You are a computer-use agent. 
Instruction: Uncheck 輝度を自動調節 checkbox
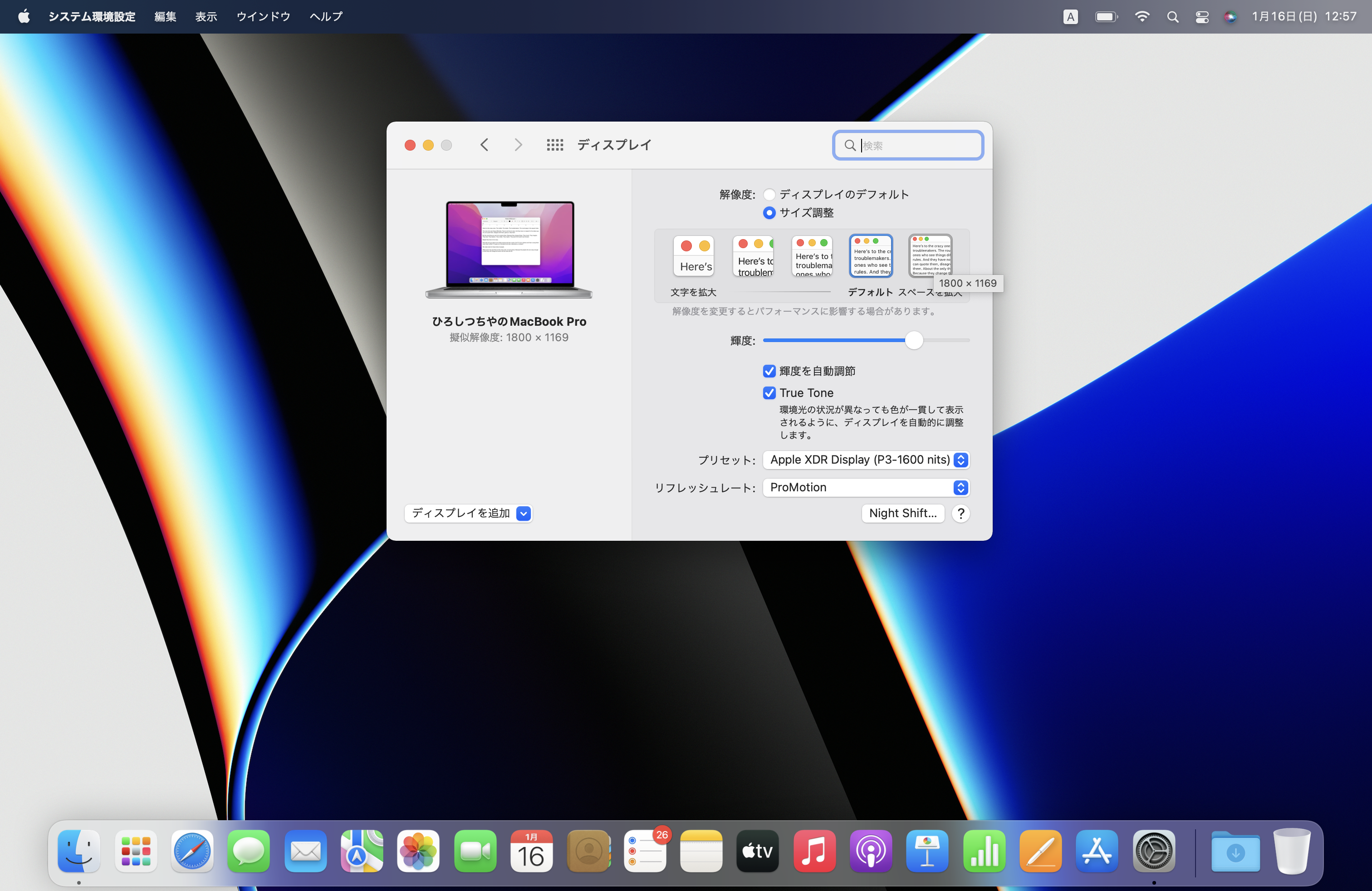[x=769, y=371]
